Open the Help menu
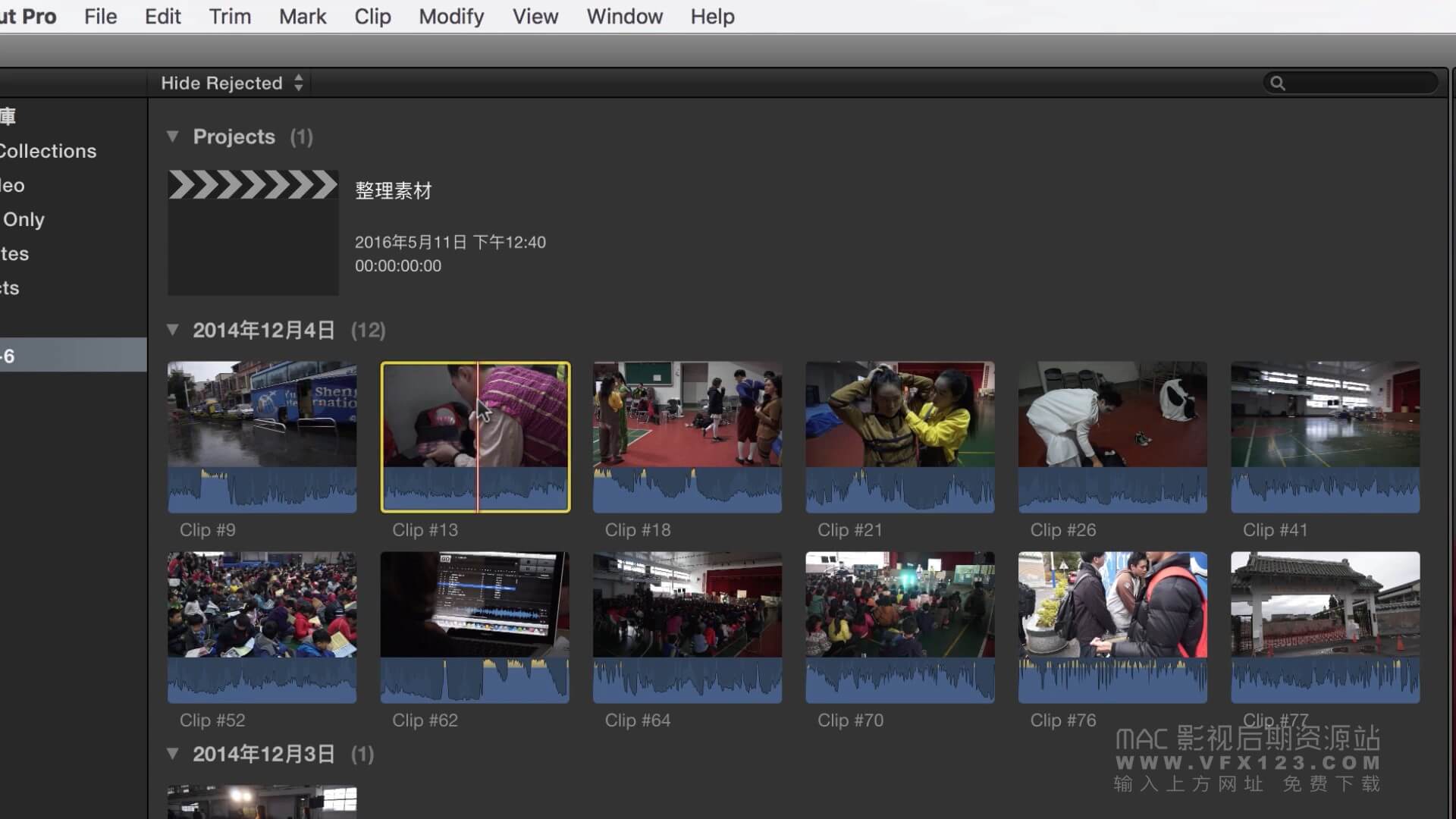 712,16
